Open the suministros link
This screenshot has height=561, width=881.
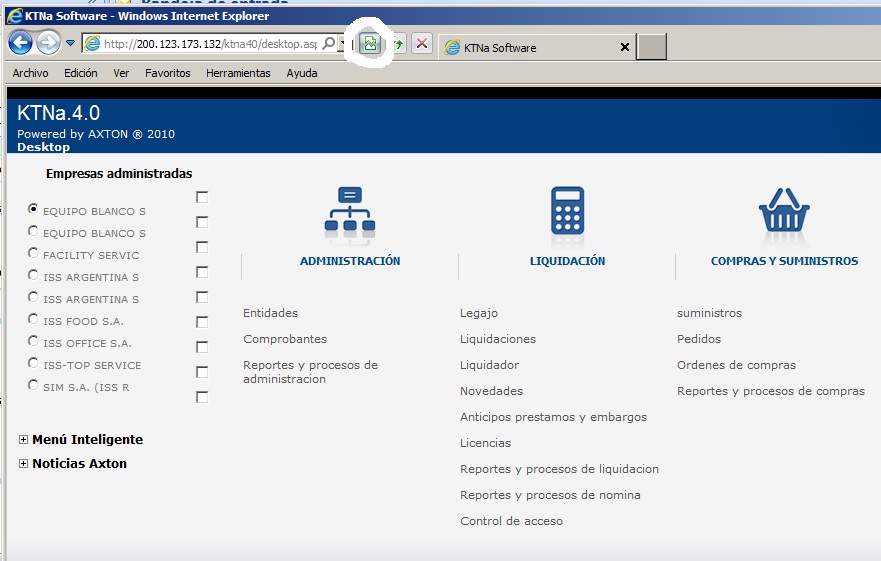709,313
